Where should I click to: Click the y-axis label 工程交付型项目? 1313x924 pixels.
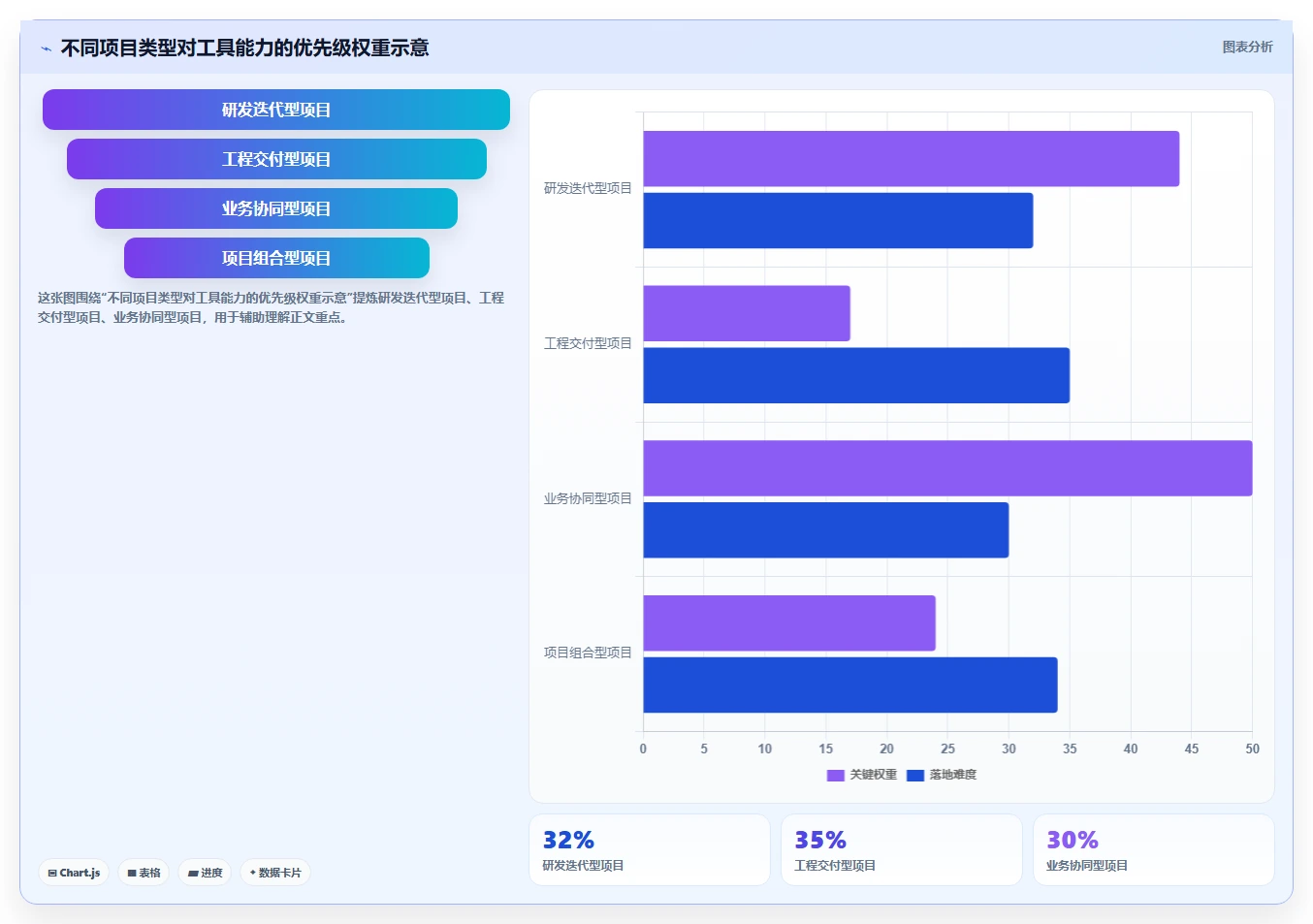(x=588, y=343)
